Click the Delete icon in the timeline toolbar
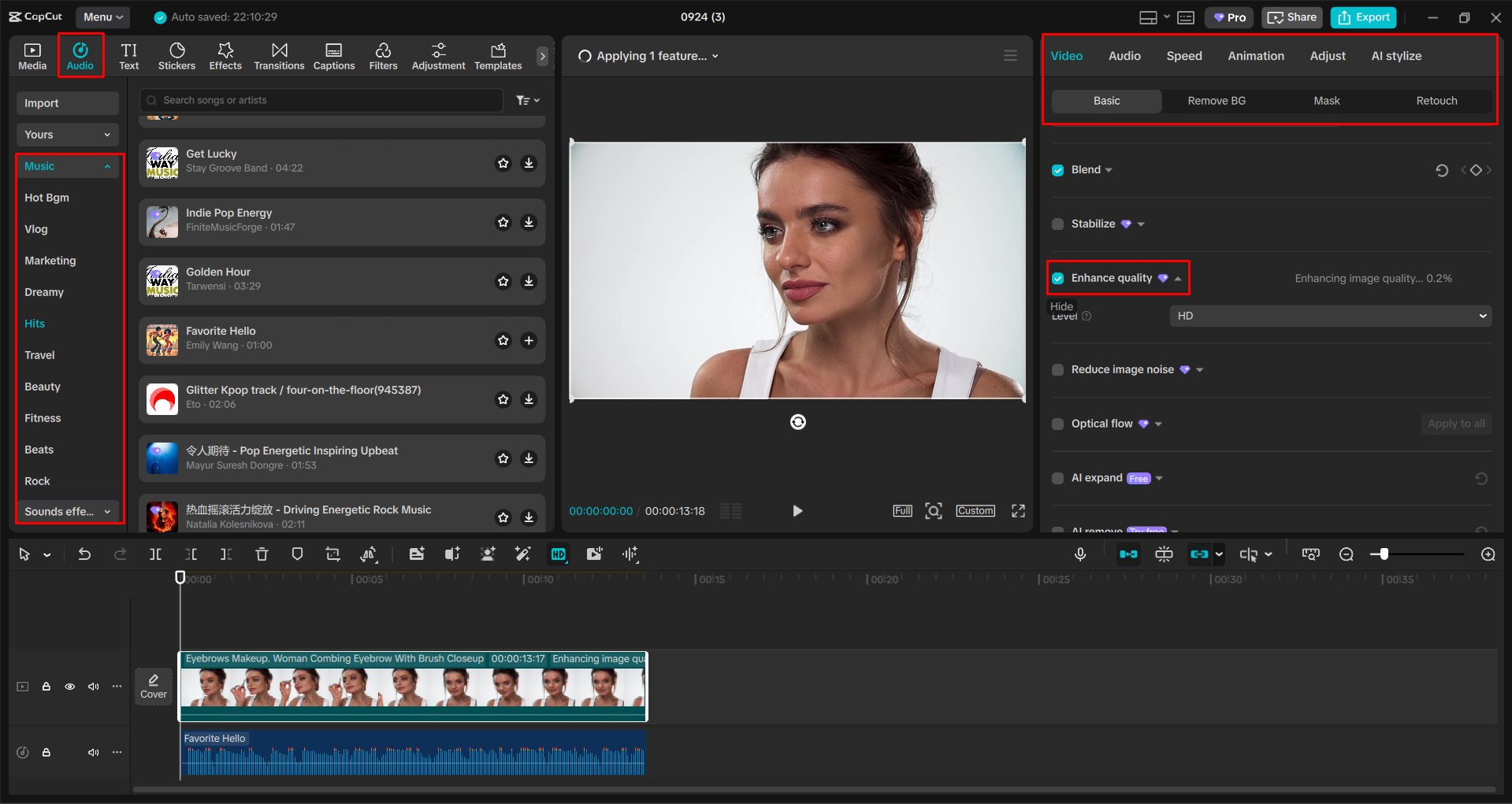This screenshot has height=804, width=1512. click(x=262, y=554)
